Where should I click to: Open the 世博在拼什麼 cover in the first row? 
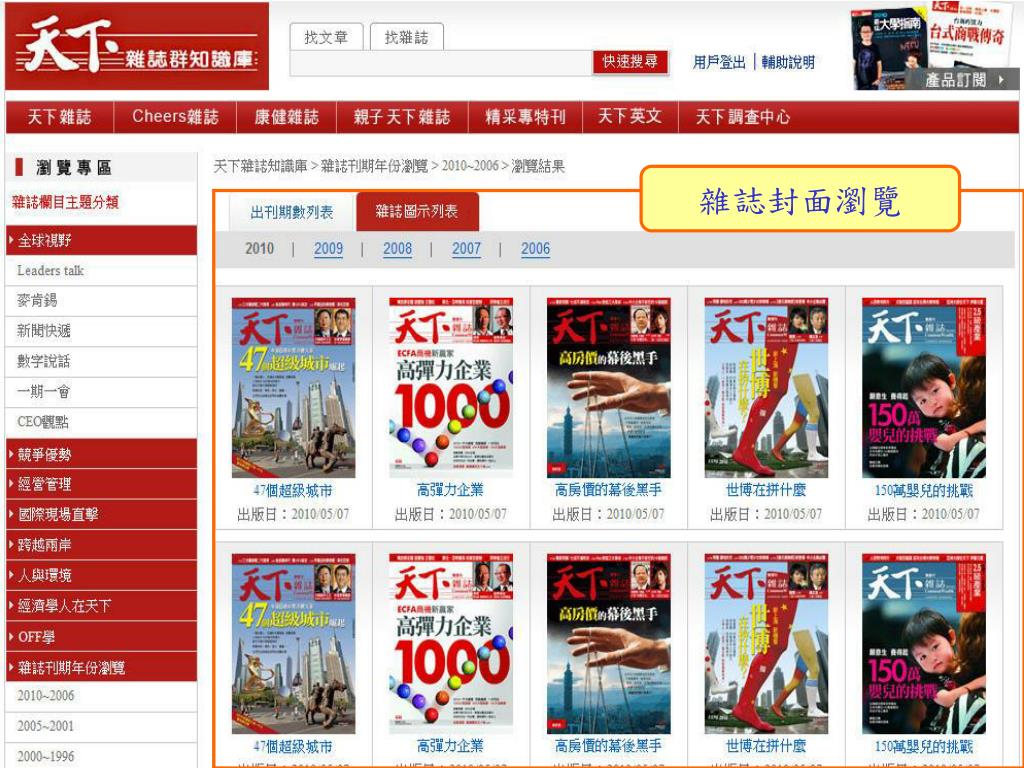766,388
